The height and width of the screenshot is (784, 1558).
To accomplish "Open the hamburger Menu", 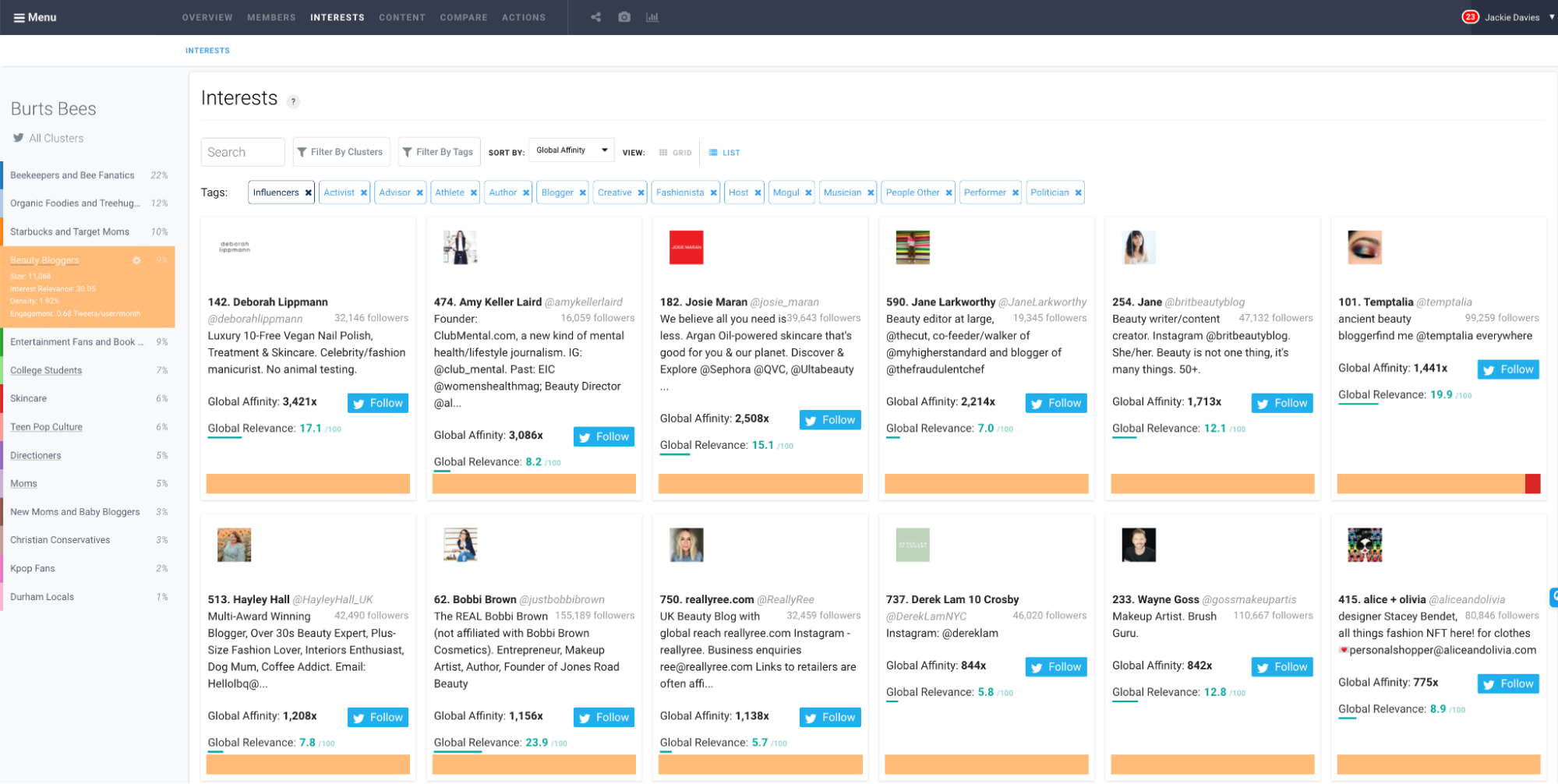I will pos(35,17).
